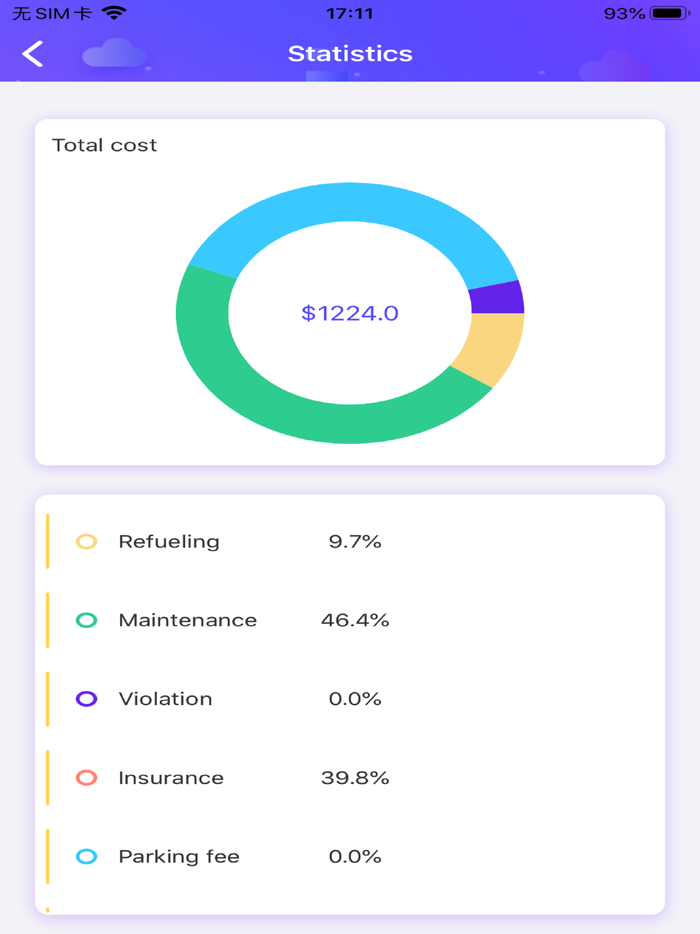The height and width of the screenshot is (934, 700).
Task: Select the small purple donut segment
Action: click(497, 299)
